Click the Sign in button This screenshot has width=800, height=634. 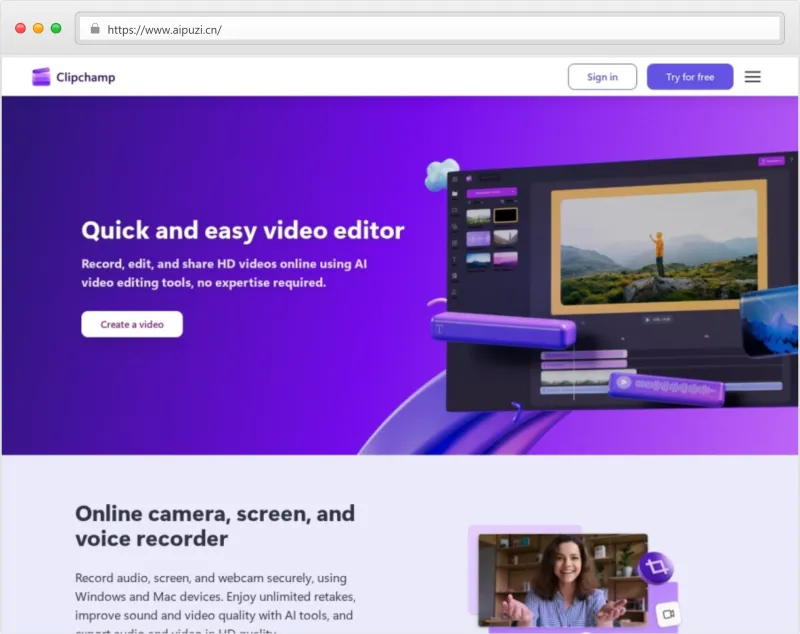(x=602, y=76)
